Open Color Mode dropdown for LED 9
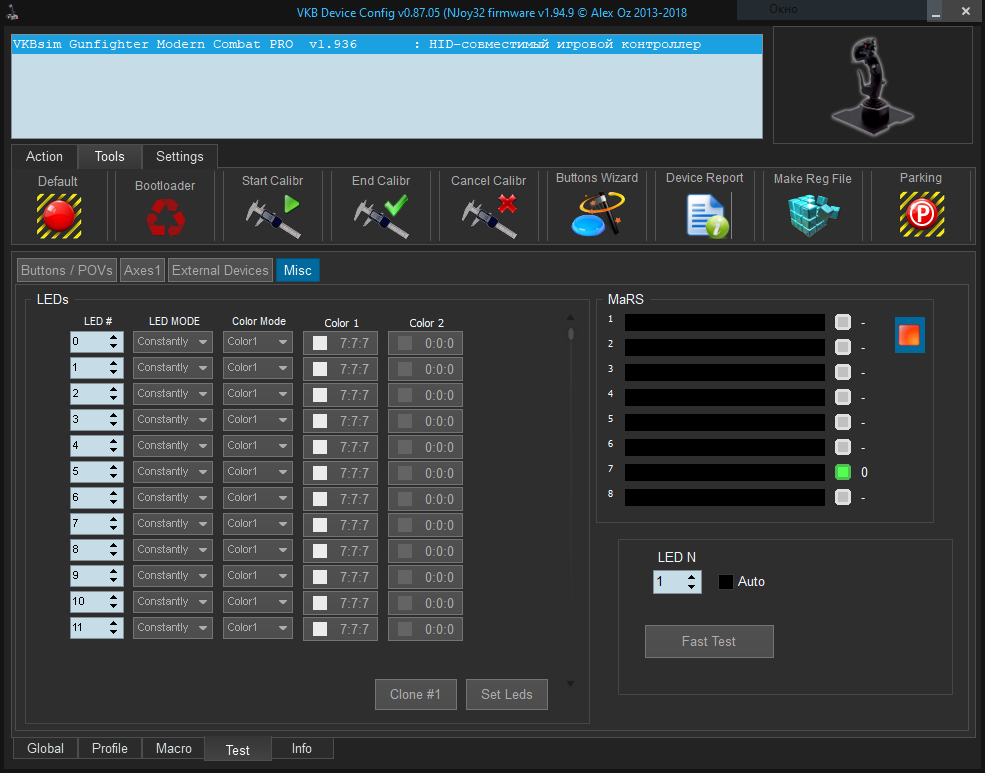The image size is (985, 773). [258, 576]
